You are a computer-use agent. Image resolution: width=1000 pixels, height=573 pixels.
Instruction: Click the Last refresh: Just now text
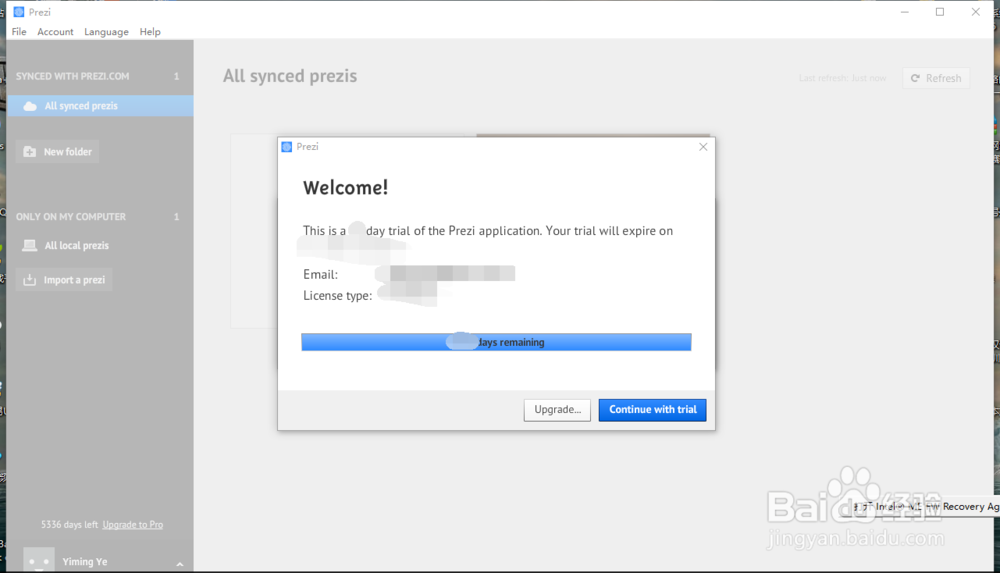[842, 78]
